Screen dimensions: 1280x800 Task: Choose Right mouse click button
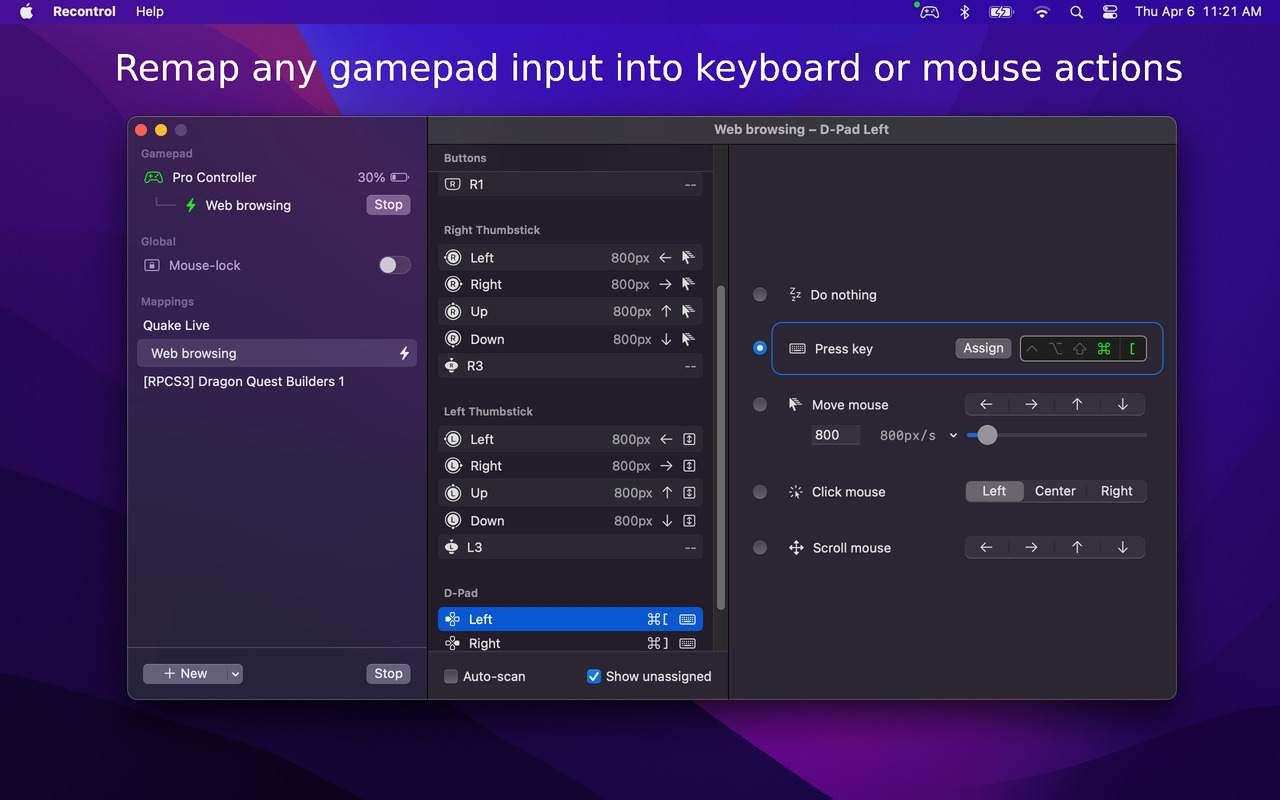[x=1116, y=491]
